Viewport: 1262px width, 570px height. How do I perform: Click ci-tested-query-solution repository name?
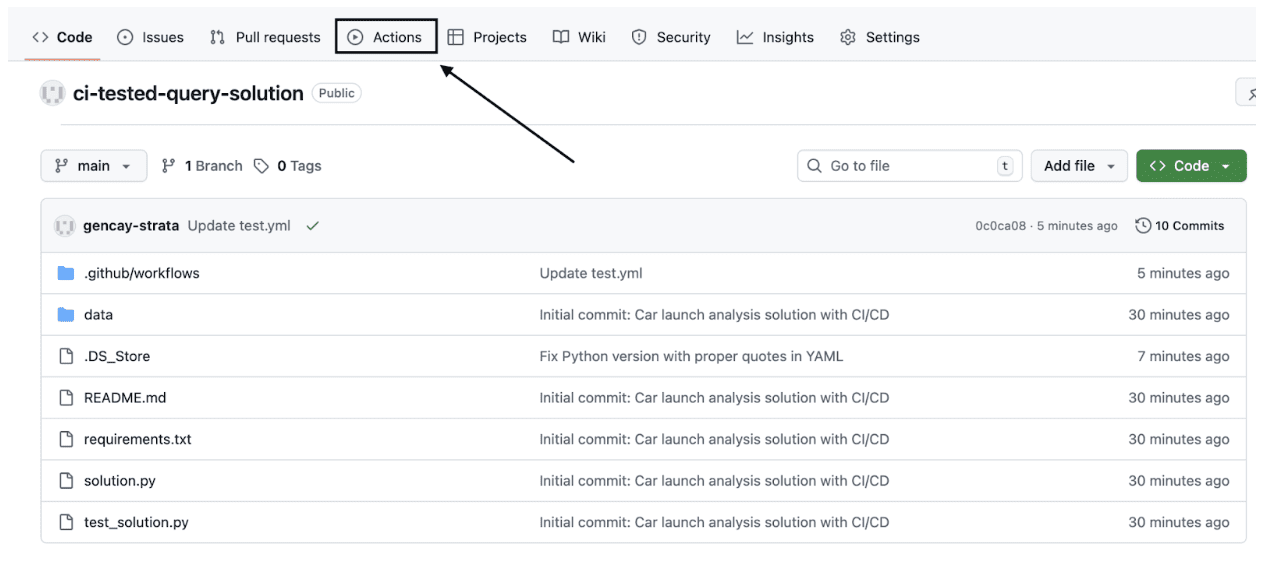coord(188,93)
